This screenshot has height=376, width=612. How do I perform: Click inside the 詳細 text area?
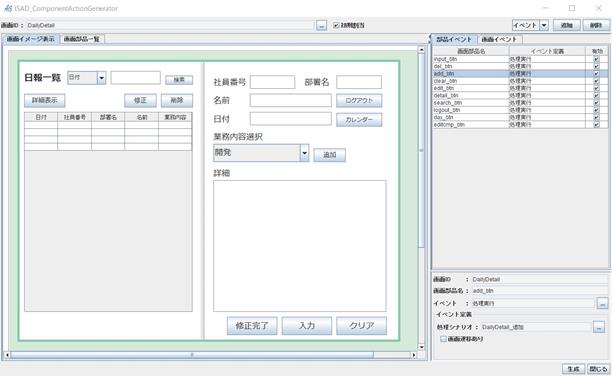(299, 246)
